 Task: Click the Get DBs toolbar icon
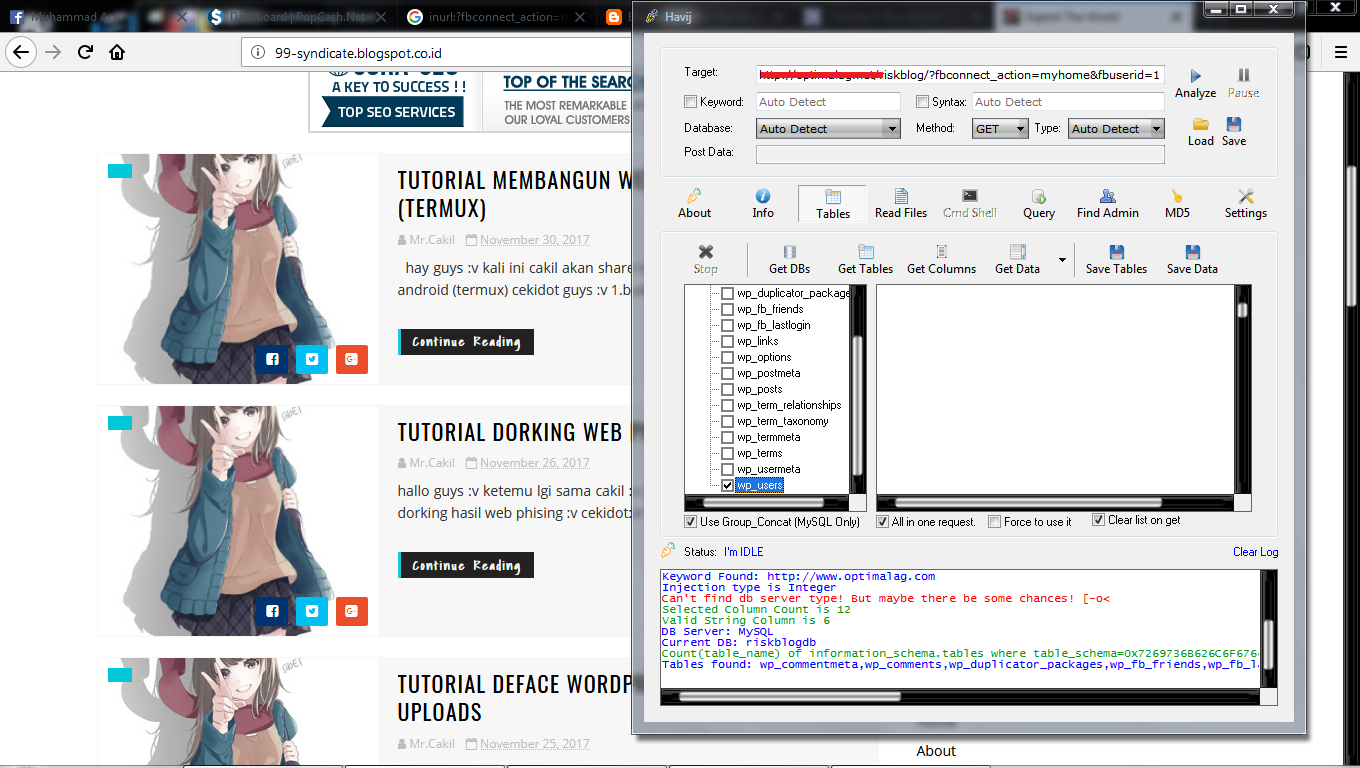pos(790,252)
